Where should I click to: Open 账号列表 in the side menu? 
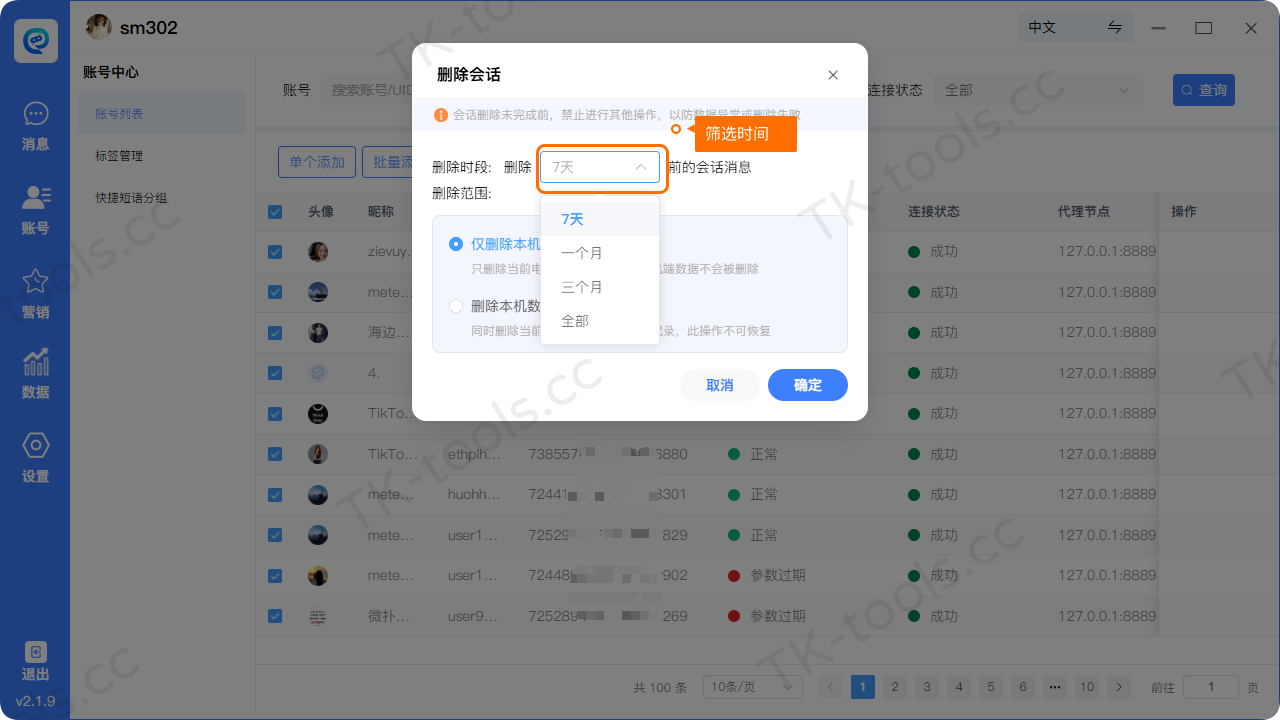(x=161, y=114)
